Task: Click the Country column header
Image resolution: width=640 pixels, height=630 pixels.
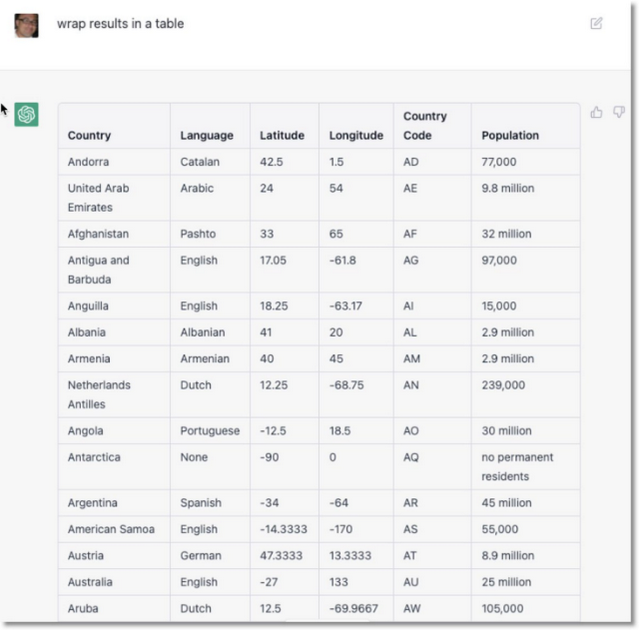Action: (x=89, y=135)
